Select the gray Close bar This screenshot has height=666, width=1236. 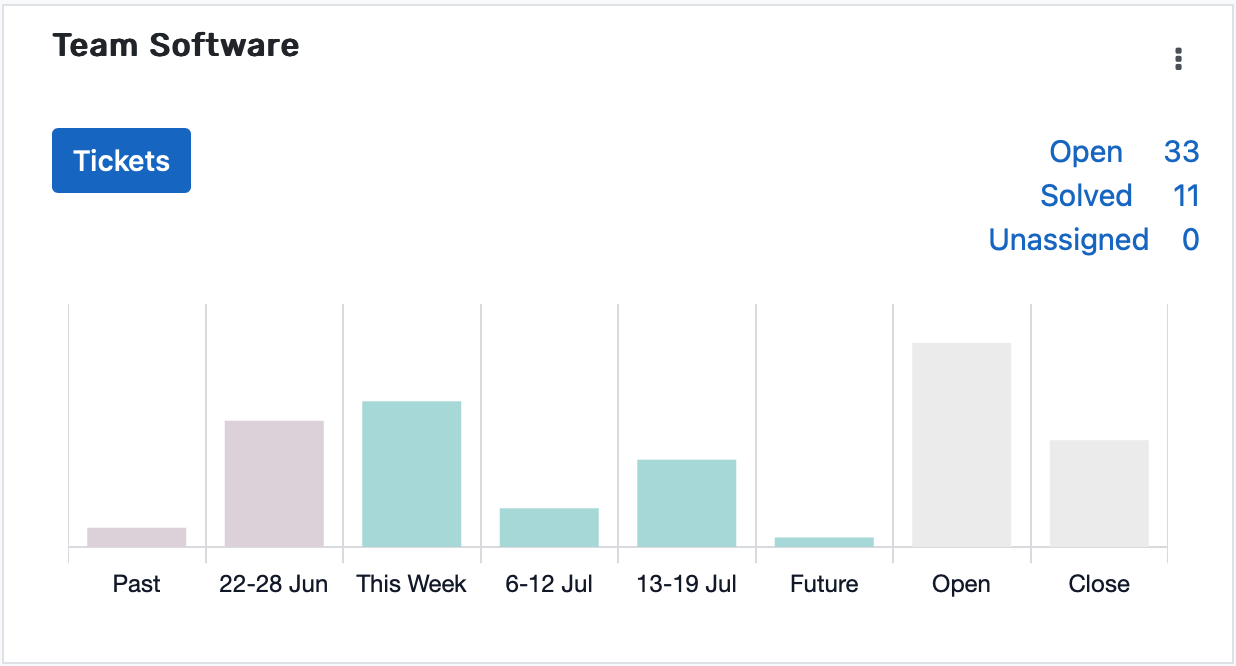[x=1099, y=493]
